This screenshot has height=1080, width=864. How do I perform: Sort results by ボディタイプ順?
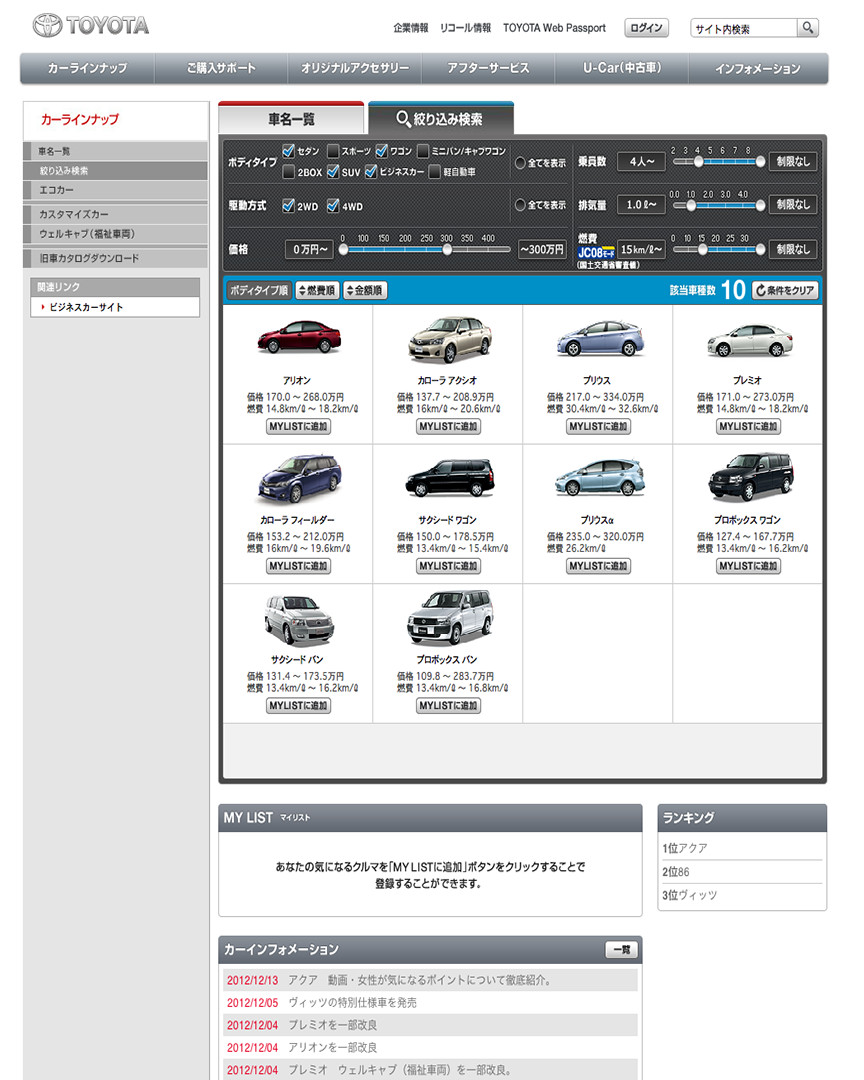[x=259, y=291]
